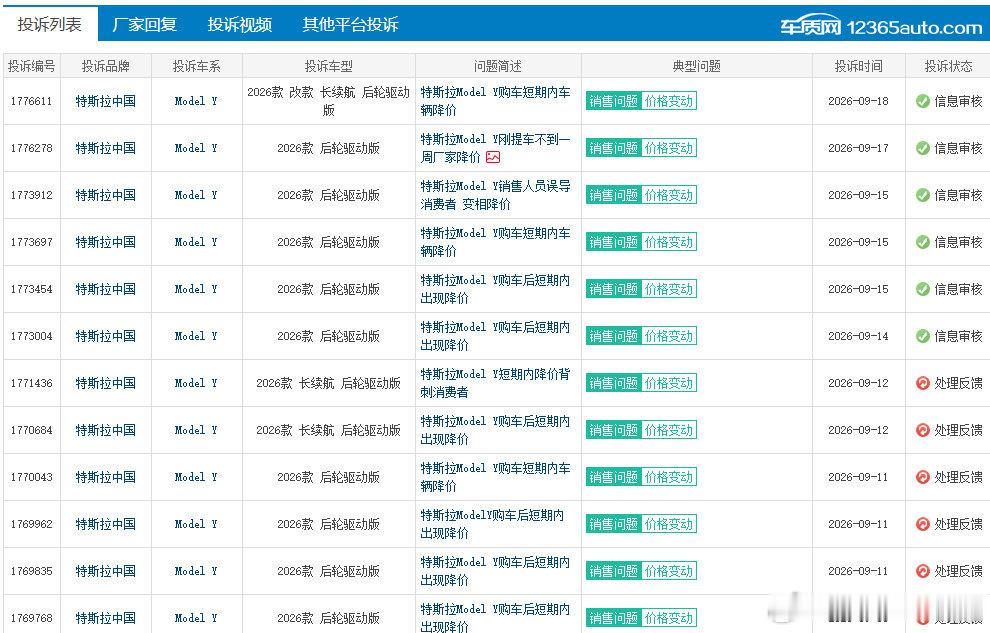The image size is (990, 633).
Task: Click red 处理反馈 status icon for complaint 1771436
Action: click(x=922, y=383)
